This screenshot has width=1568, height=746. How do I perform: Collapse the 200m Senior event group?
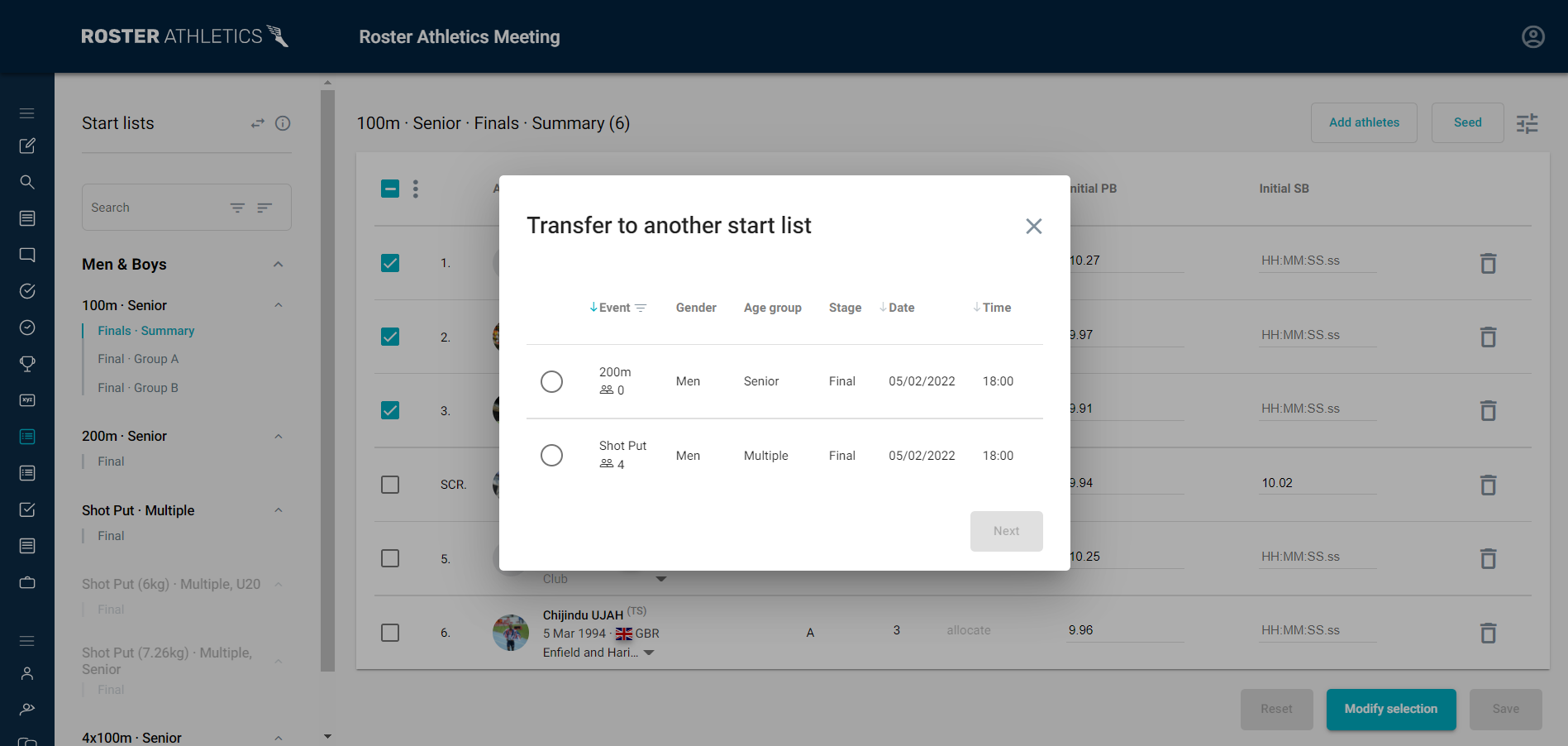coord(279,436)
